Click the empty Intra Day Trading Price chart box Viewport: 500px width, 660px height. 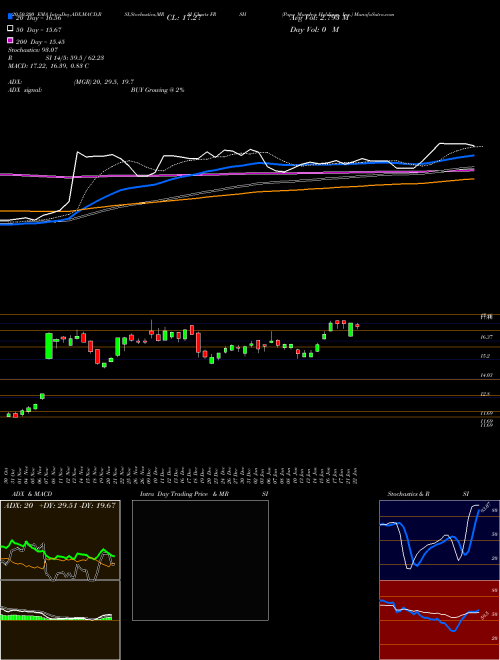(200, 560)
